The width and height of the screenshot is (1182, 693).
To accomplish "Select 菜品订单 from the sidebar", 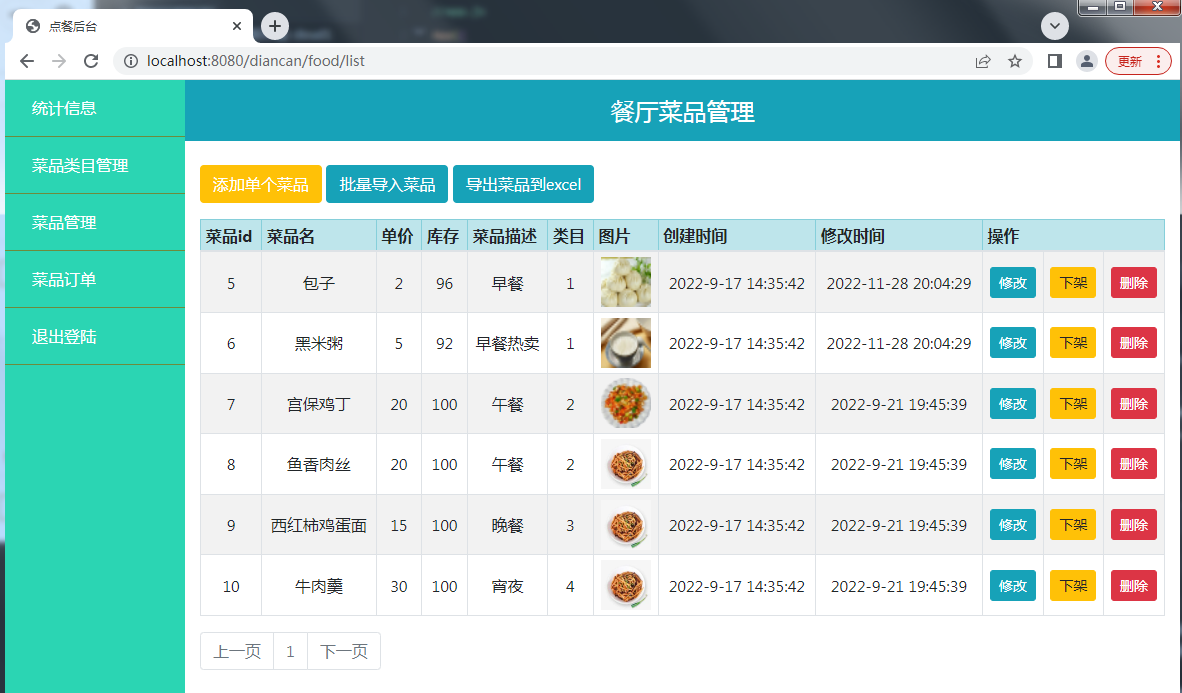I will coord(64,279).
